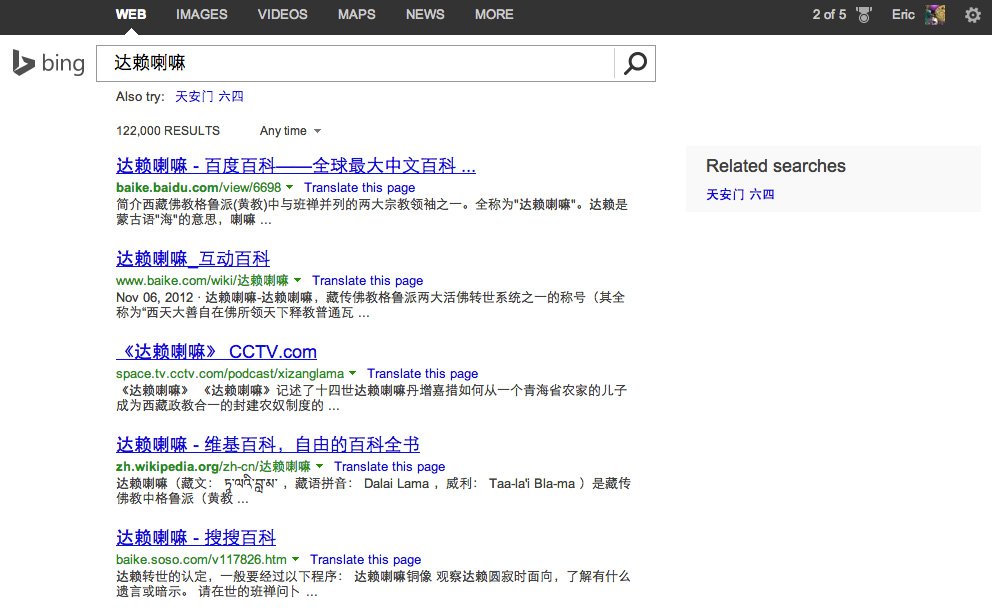Switch to the WEB tab
This screenshot has width=992, height=610.
pyautogui.click(x=131, y=15)
